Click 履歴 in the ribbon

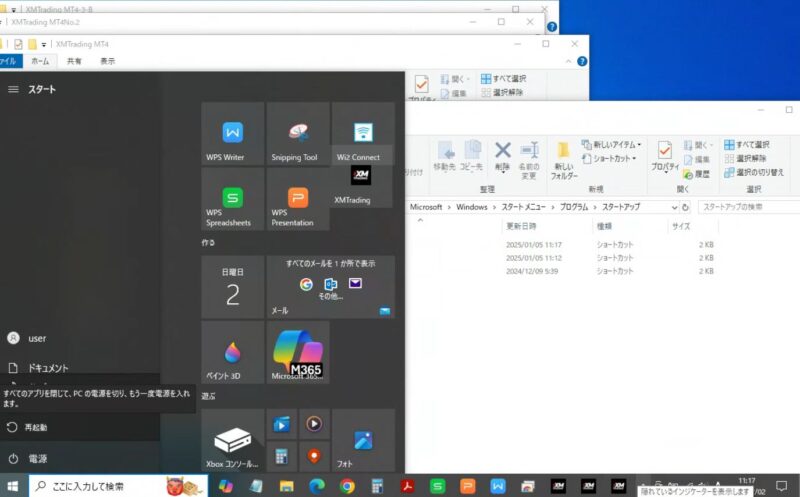click(x=697, y=174)
